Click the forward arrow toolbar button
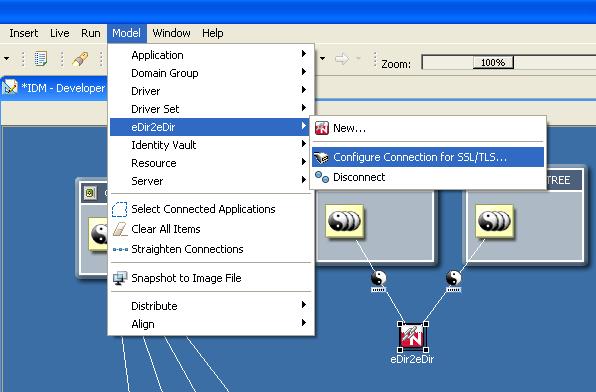Image resolution: width=596 pixels, height=392 pixels. click(x=342, y=59)
